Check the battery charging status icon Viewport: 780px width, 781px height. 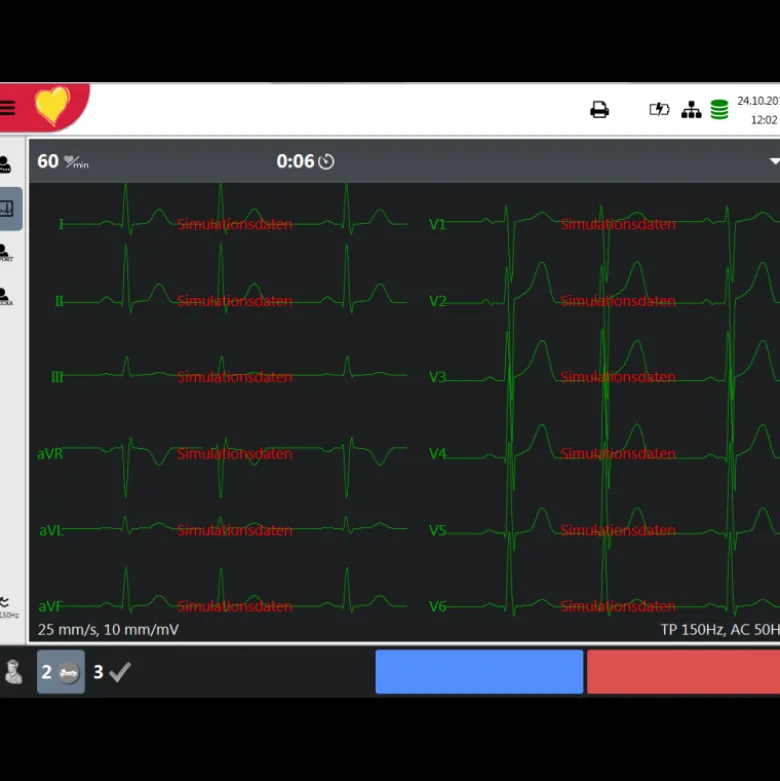click(659, 109)
